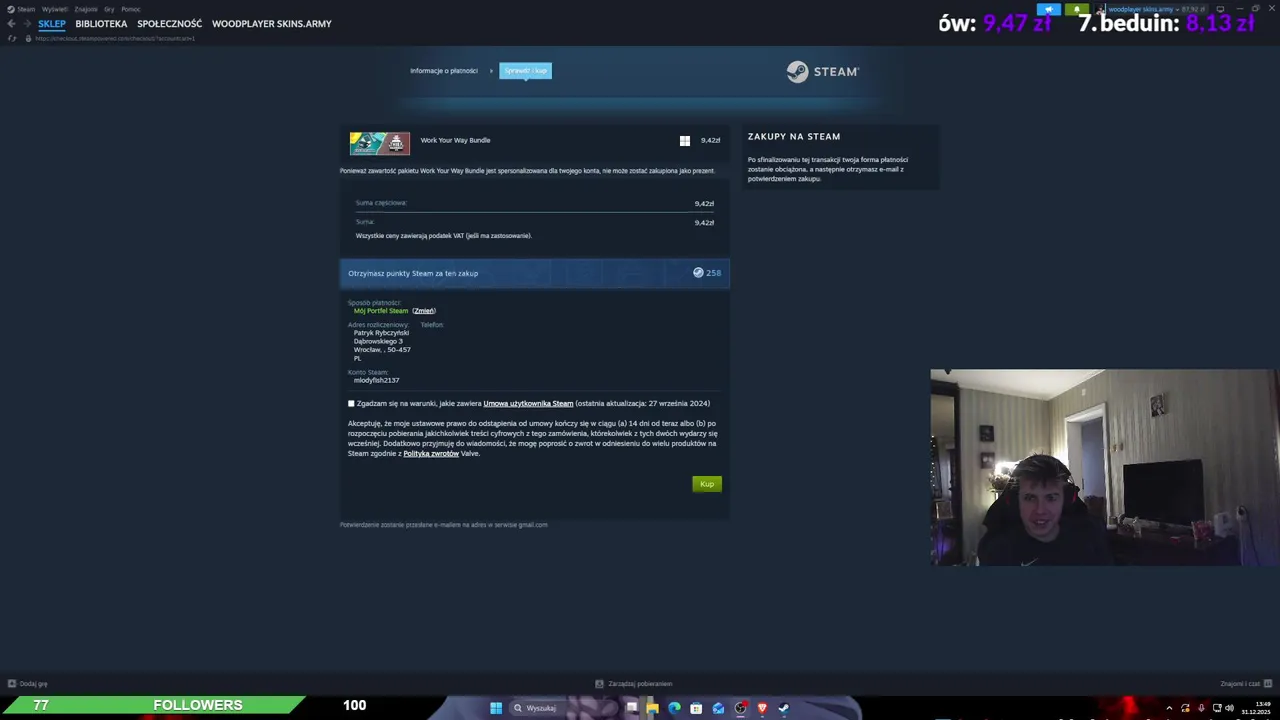Click the mlodyfish2137 Steam account name

tap(376, 381)
